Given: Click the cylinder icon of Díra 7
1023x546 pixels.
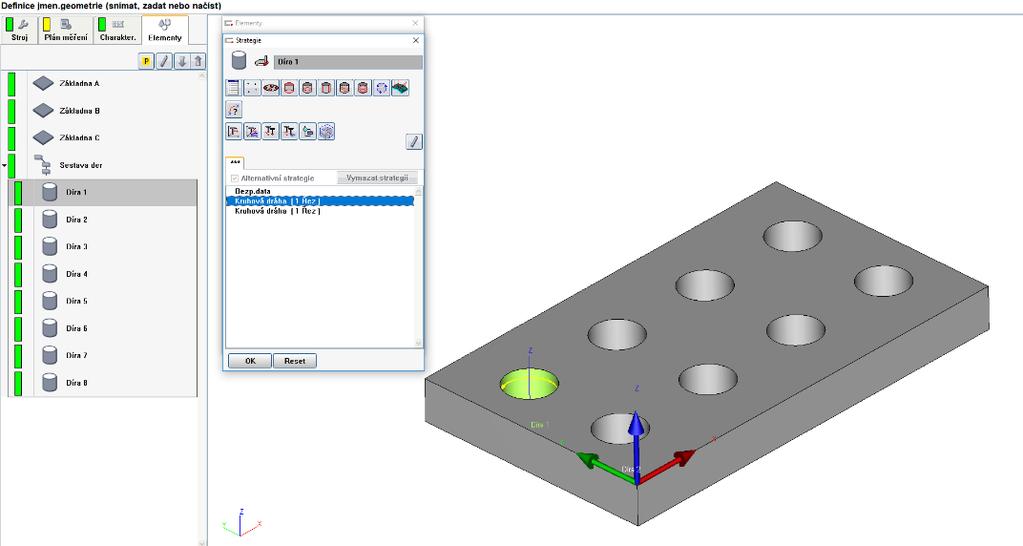Looking at the screenshot, I should [x=50, y=356].
